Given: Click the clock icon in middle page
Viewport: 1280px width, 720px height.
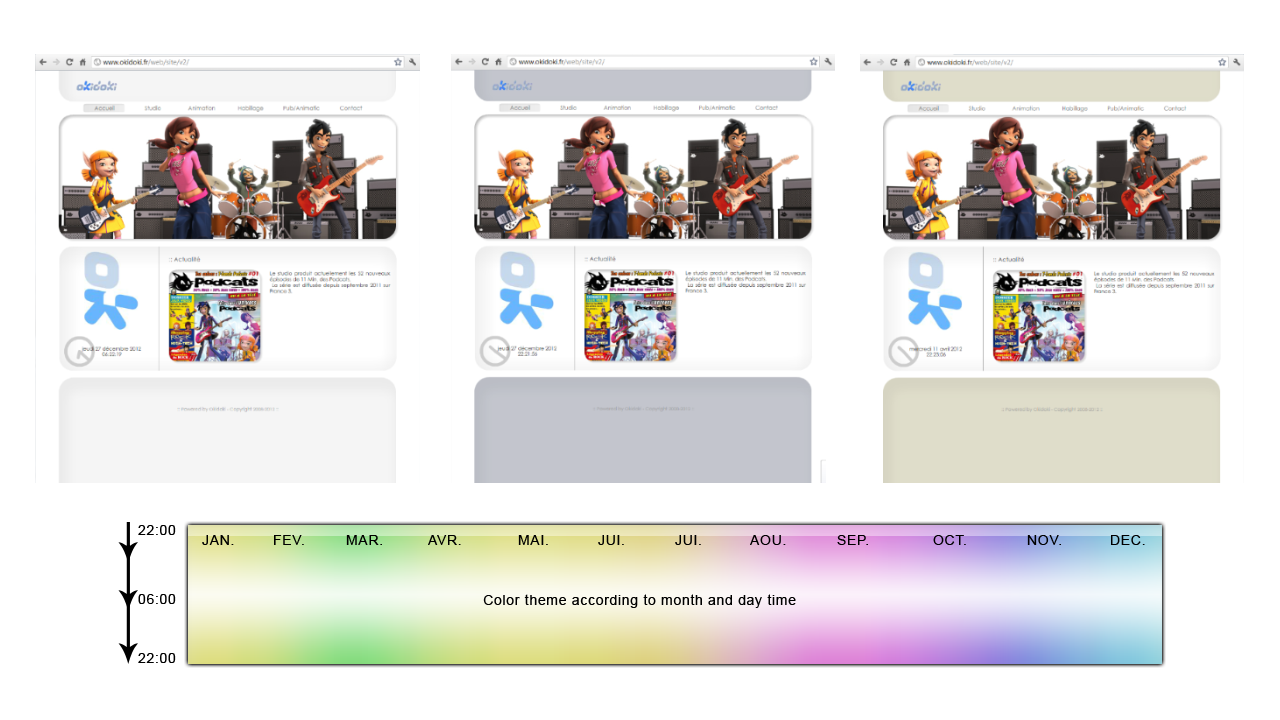Looking at the screenshot, I should tap(495, 352).
